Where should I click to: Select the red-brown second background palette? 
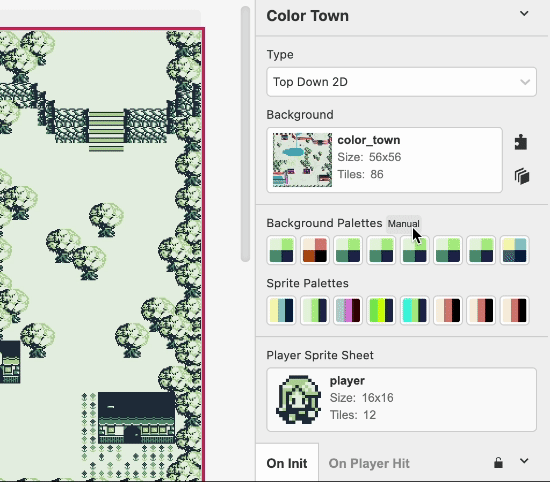tap(315, 250)
